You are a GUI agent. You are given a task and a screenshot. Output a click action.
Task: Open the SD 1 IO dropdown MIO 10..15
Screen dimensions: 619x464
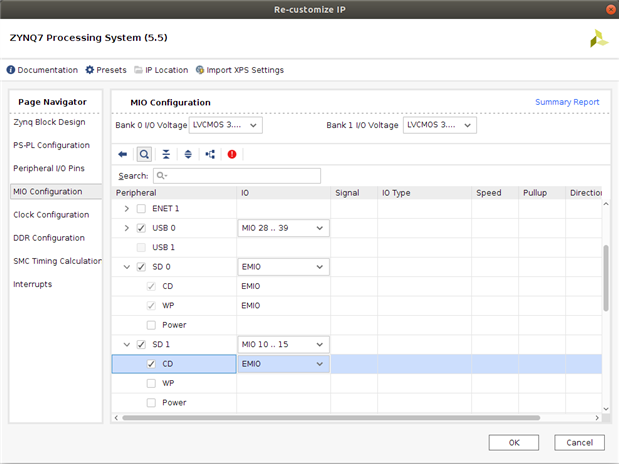point(283,345)
